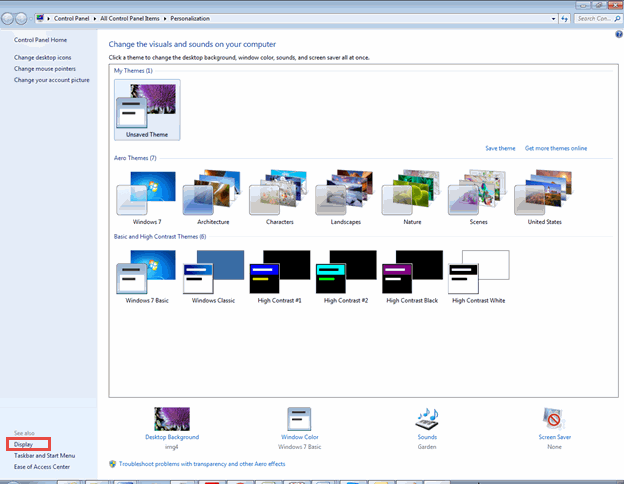Click the Save theme link

point(500,148)
